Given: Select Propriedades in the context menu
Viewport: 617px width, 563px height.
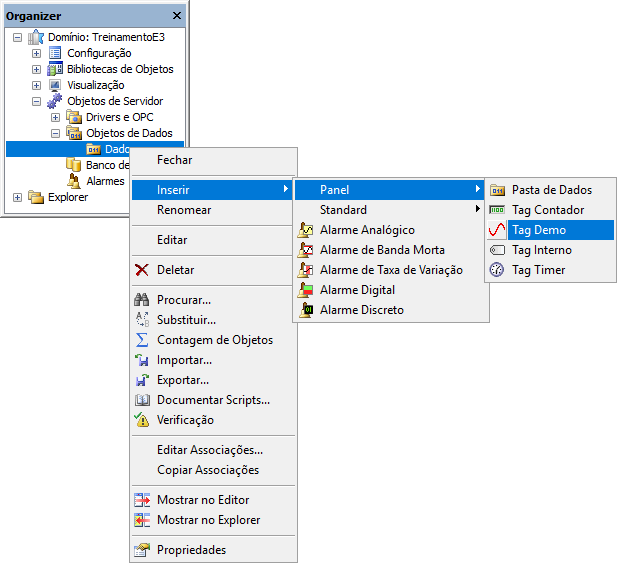Looking at the screenshot, I should (x=191, y=550).
